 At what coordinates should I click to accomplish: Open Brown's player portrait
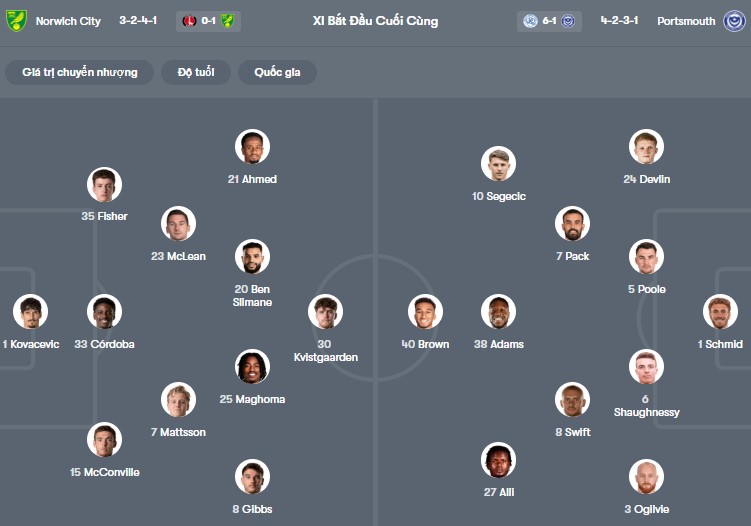(x=425, y=312)
